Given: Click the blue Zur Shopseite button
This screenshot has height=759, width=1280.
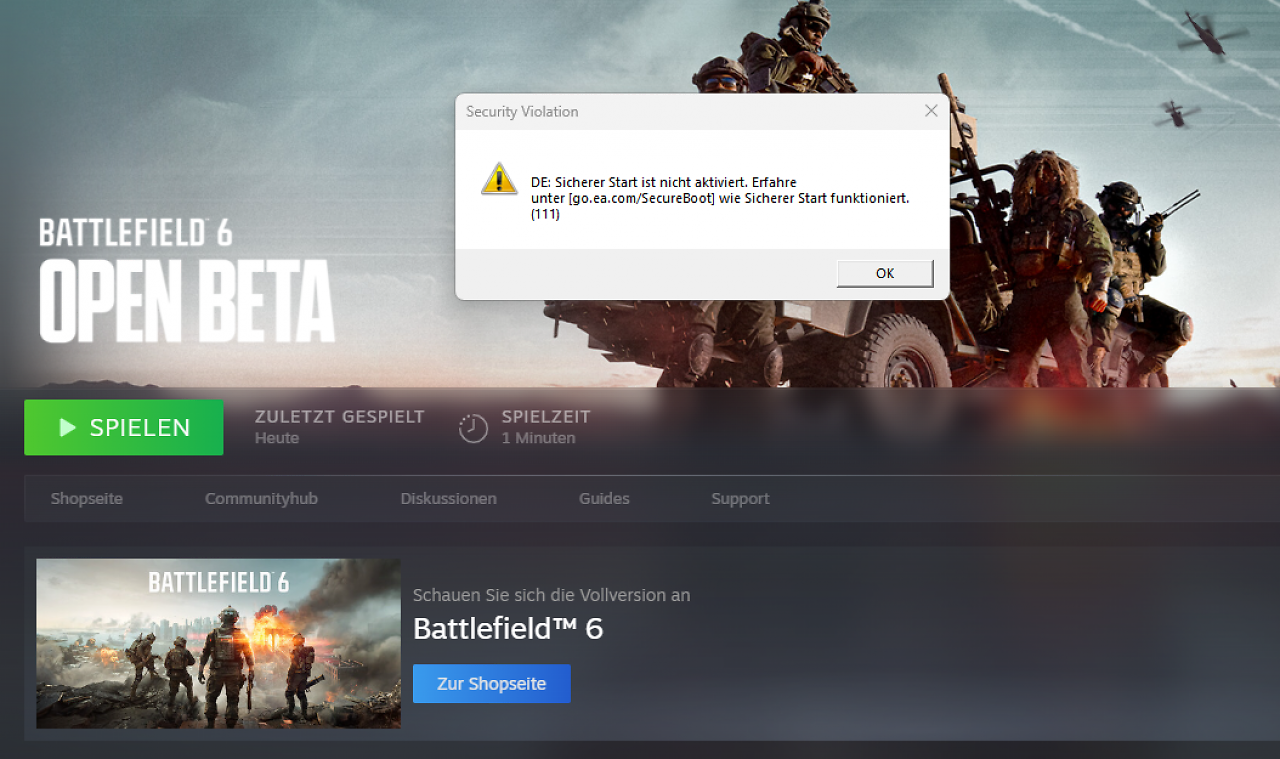Looking at the screenshot, I should coord(492,684).
